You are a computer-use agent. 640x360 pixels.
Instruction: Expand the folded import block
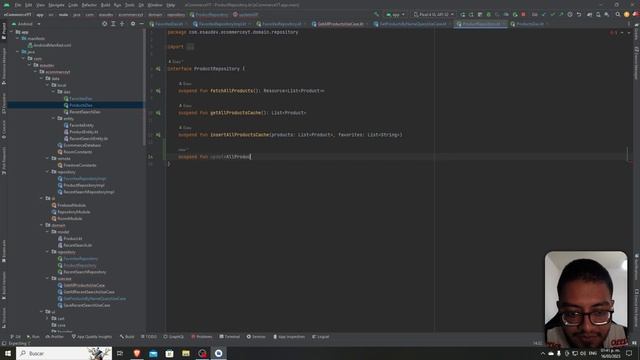(x=190, y=47)
